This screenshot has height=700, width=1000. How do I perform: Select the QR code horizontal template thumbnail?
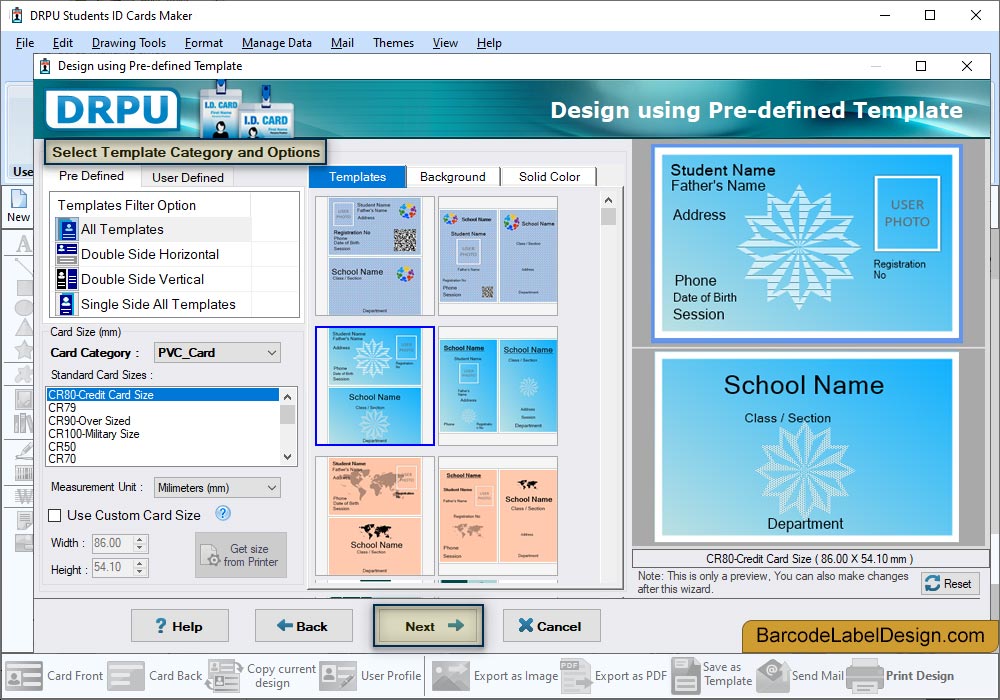(x=374, y=256)
